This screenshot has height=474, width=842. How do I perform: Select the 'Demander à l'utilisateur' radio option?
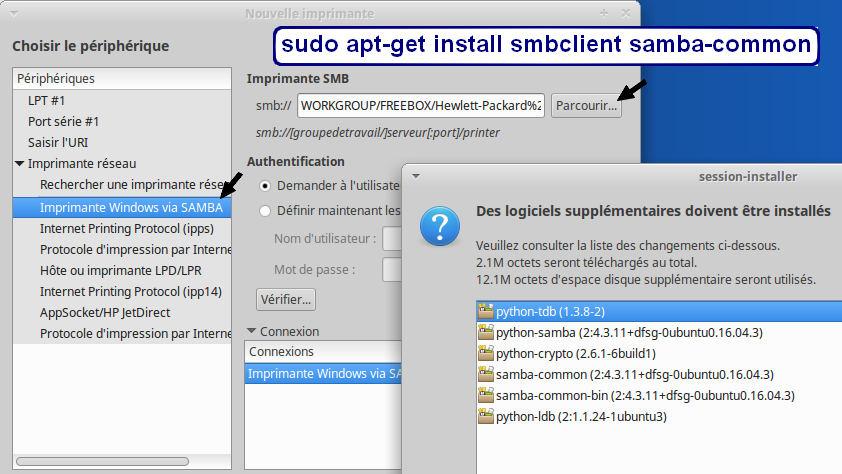point(265,186)
